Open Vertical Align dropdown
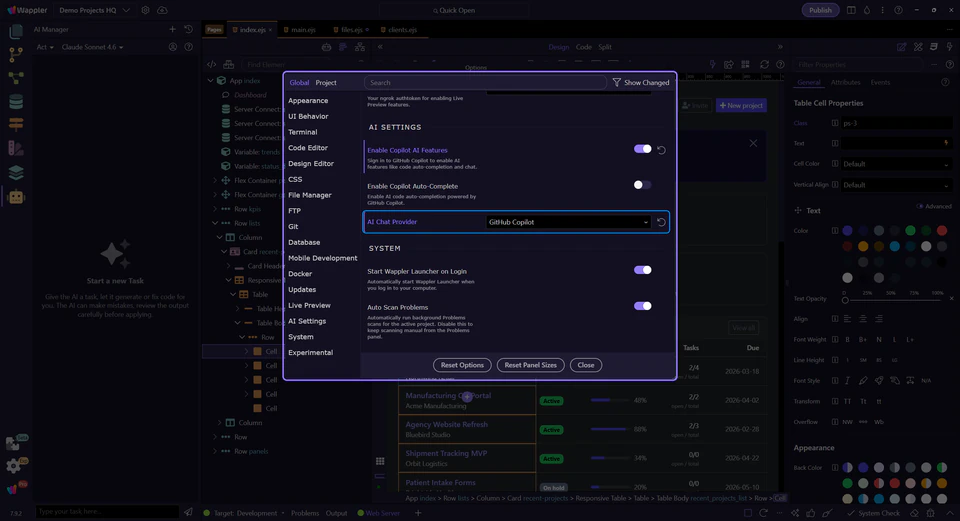The image size is (960, 521). 896,185
